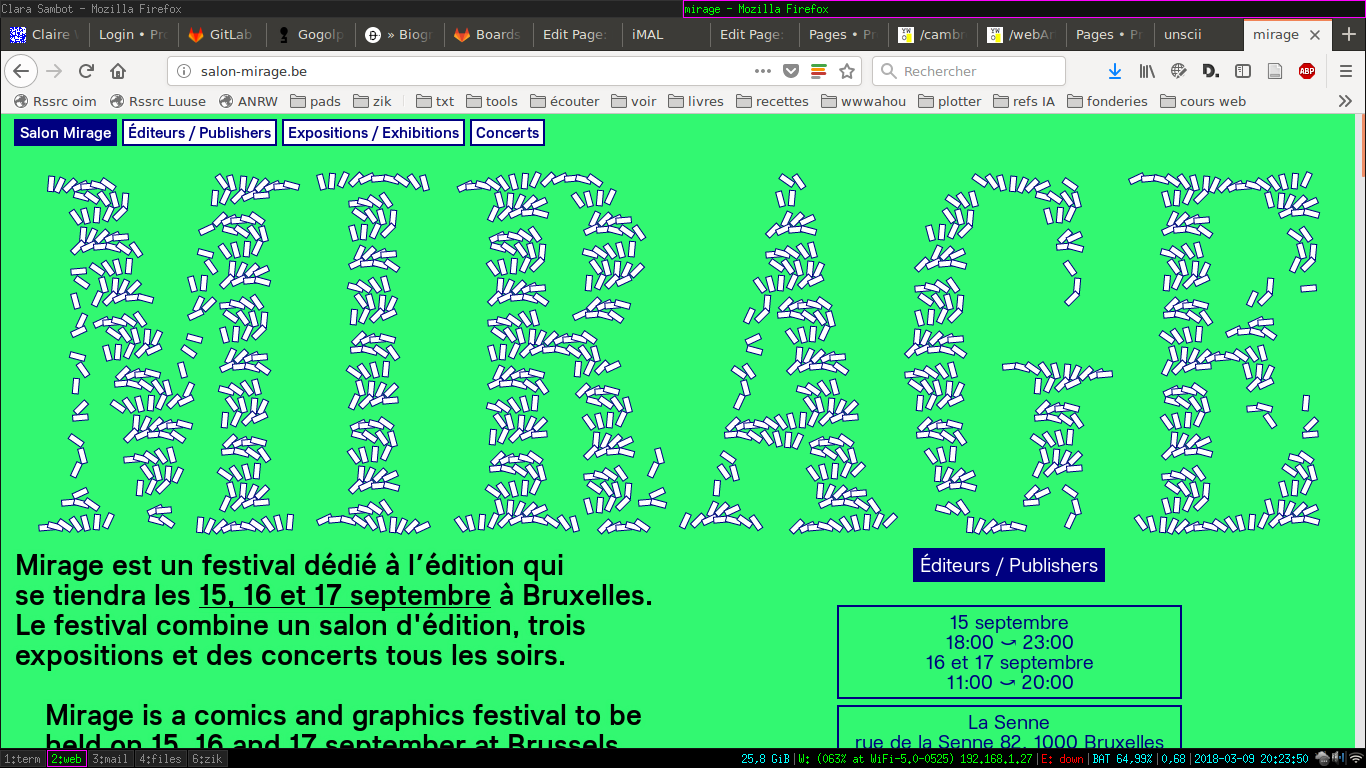Open the page actions three-dots menu
The width and height of the screenshot is (1366, 768).
(763, 71)
